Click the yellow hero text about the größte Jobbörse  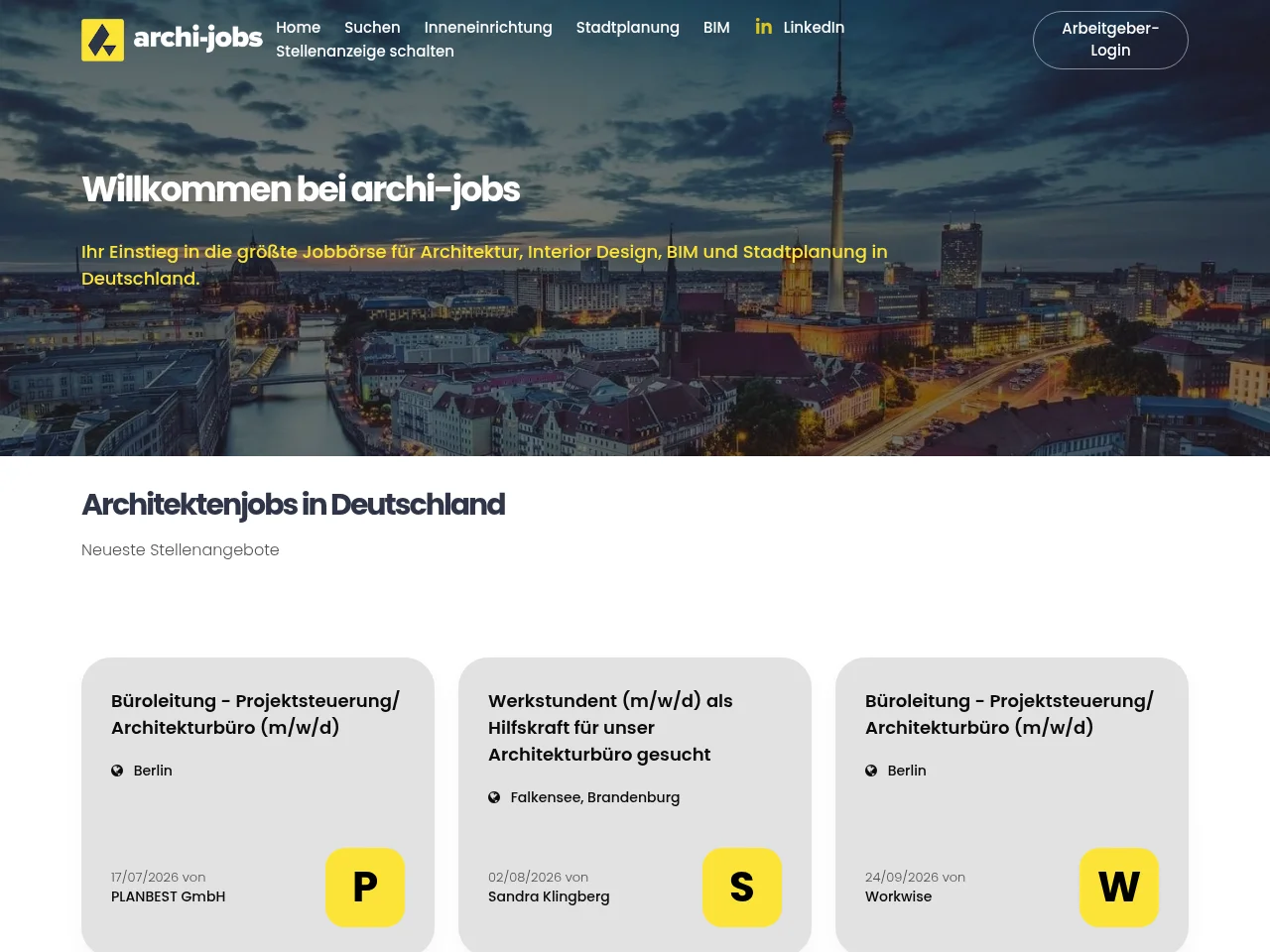coord(484,265)
